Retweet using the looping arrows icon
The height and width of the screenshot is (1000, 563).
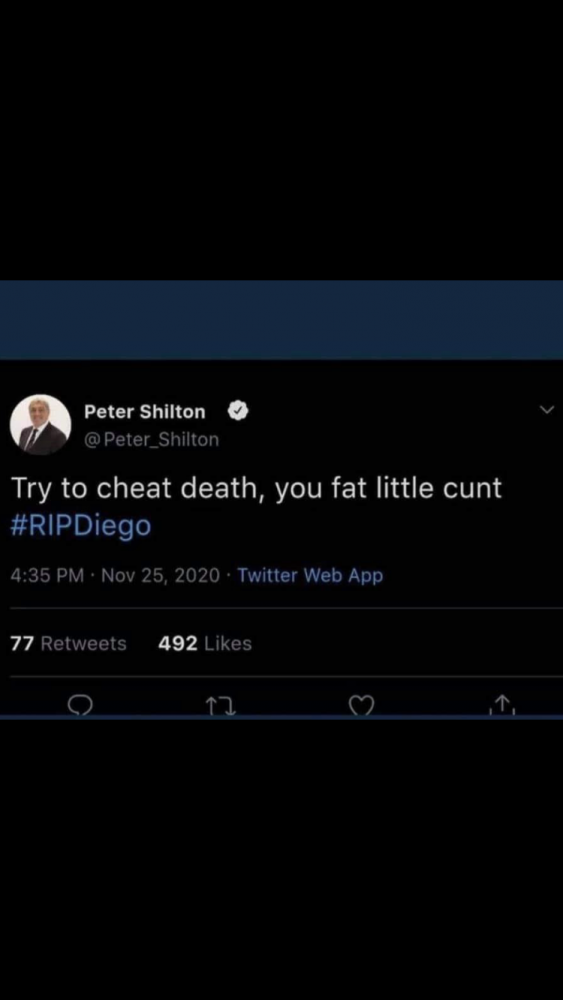pyautogui.click(x=221, y=705)
